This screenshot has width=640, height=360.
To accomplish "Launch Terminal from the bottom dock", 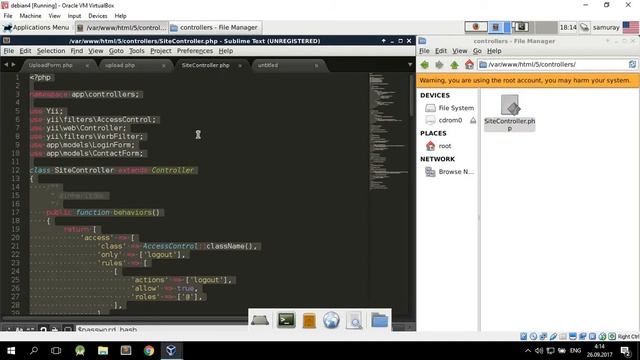I will [286, 320].
